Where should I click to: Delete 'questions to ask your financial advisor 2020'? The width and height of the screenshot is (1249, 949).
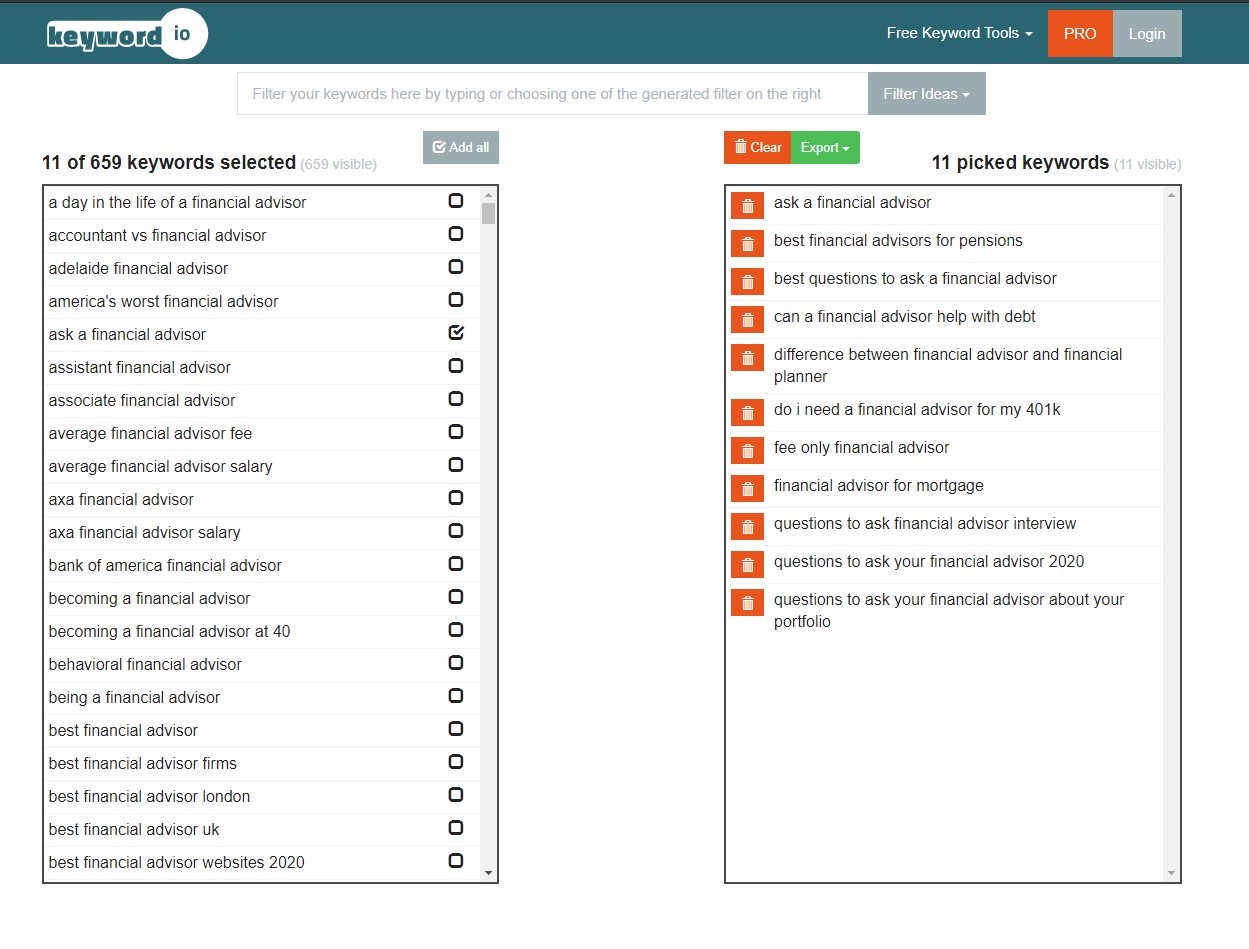747,564
